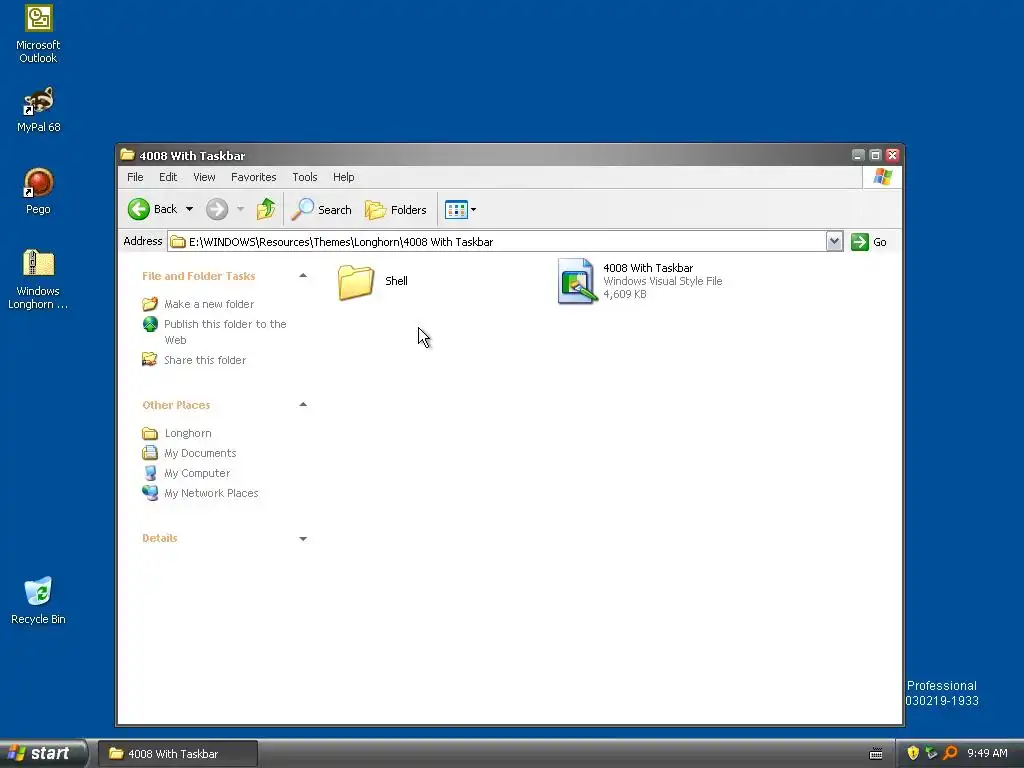Open the Microsoft Outlook desktop icon
Image resolution: width=1024 pixels, height=768 pixels.
pos(38,34)
